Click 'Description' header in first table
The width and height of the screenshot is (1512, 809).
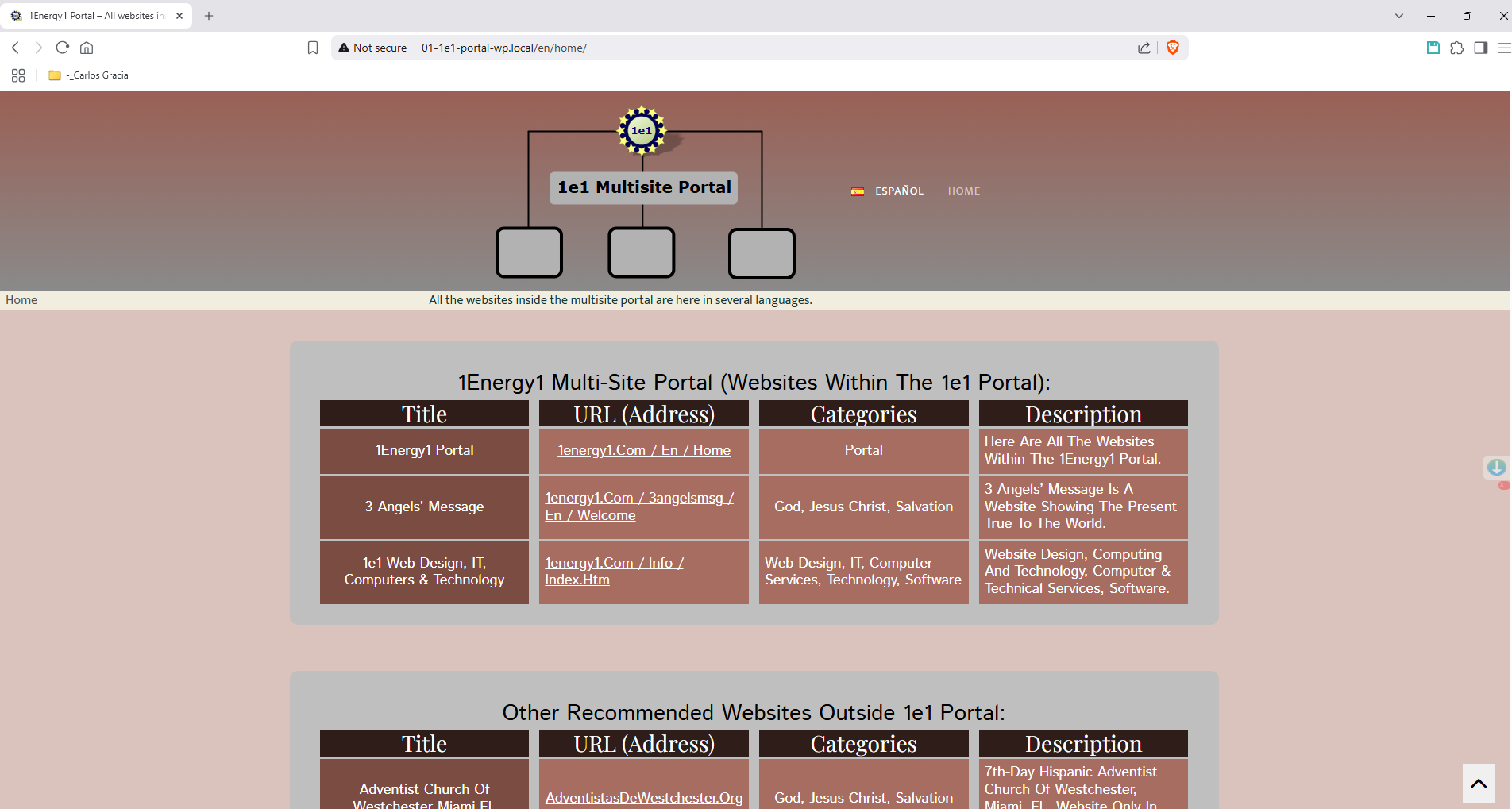coord(1083,414)
